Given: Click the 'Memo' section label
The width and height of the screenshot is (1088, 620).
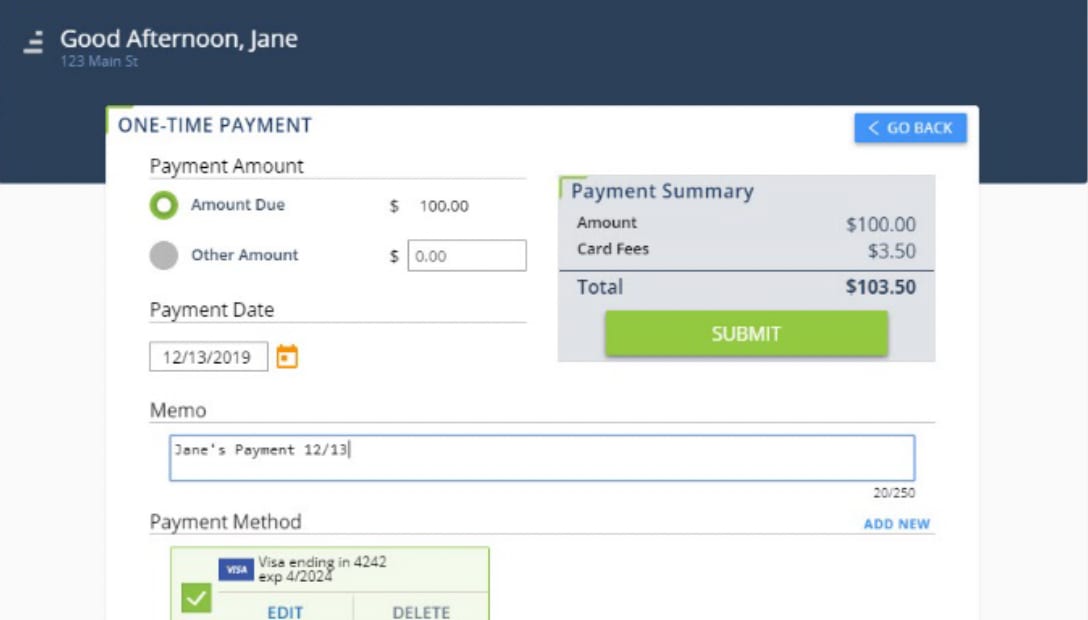Looking at the screenshot, I should coord(178,411).
